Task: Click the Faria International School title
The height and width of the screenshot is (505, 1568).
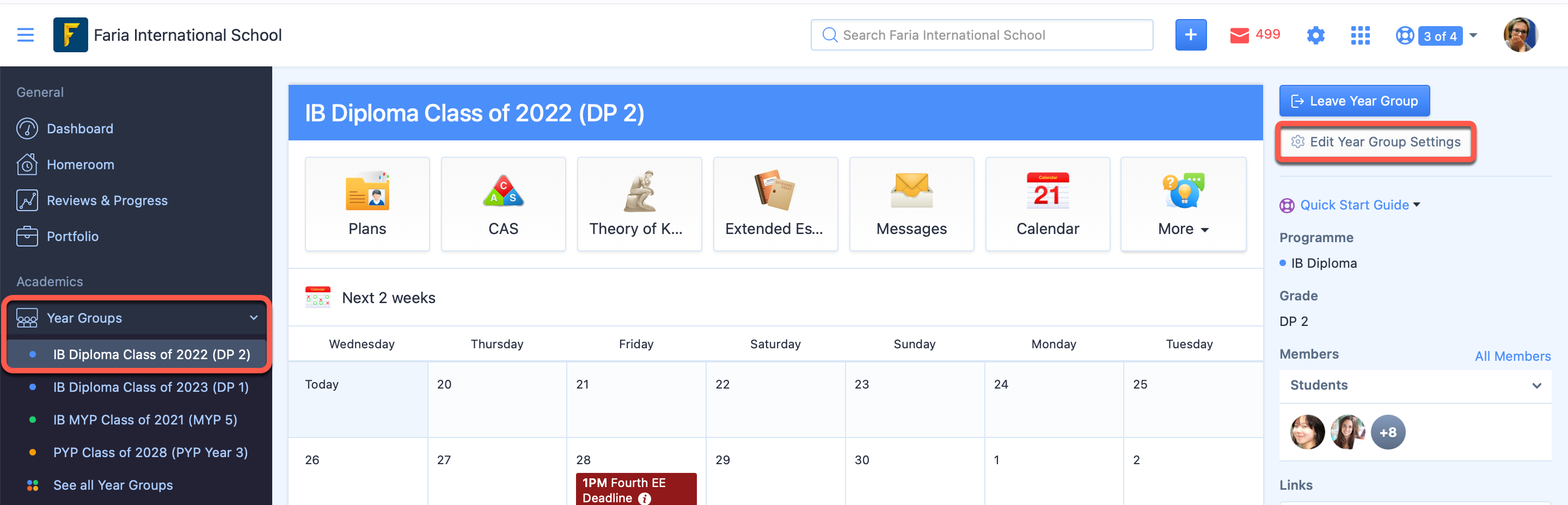Action: coord(187,35)
